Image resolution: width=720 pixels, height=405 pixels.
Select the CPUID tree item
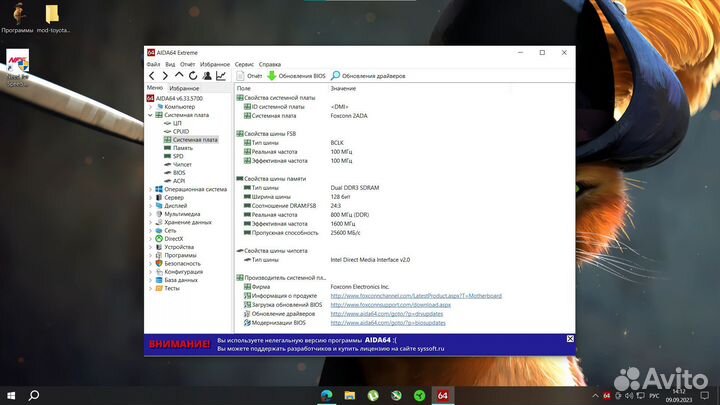pyautogui.click(x=176, y=131)
